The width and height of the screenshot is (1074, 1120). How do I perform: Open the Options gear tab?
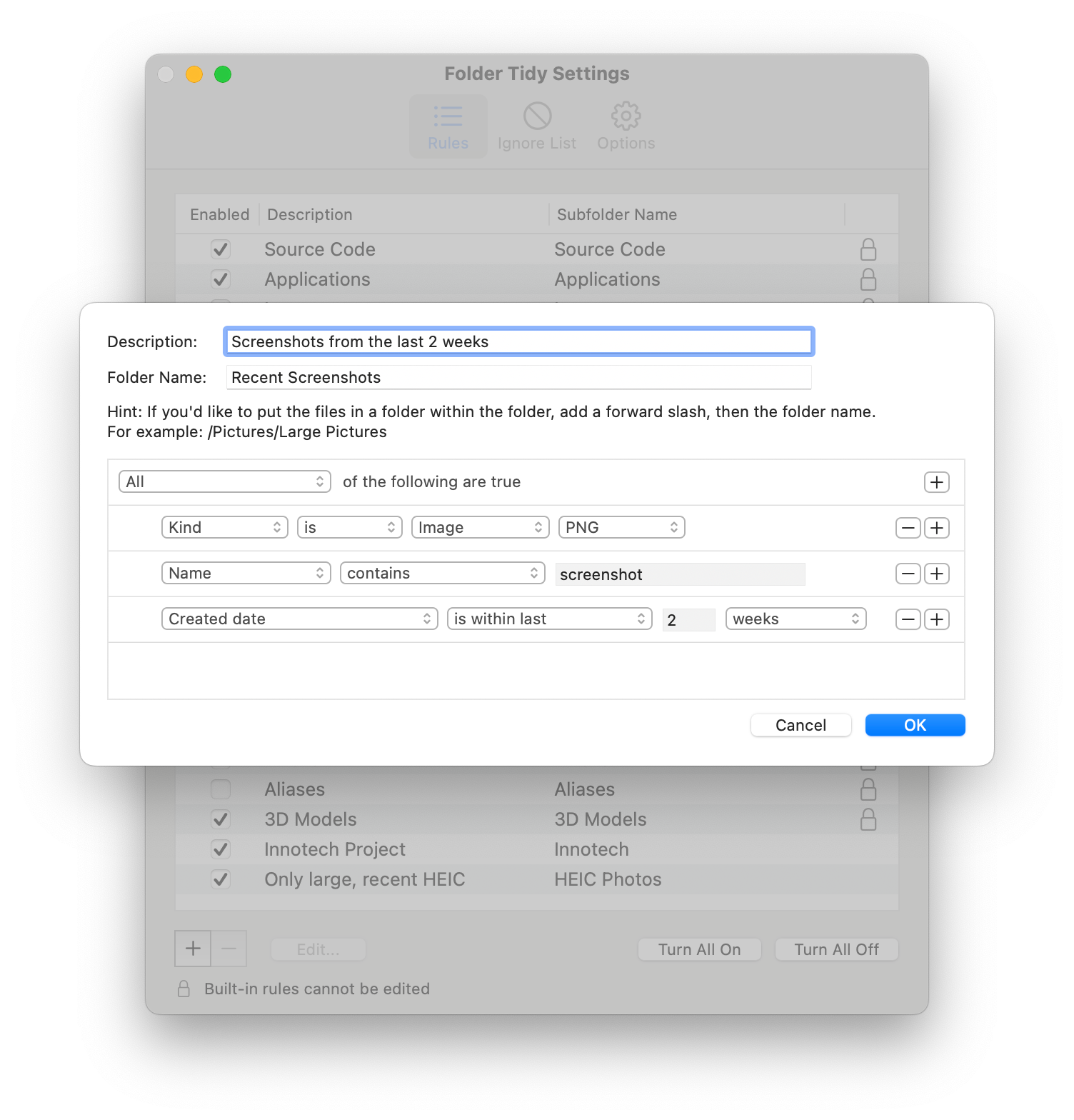click(626, 127)
